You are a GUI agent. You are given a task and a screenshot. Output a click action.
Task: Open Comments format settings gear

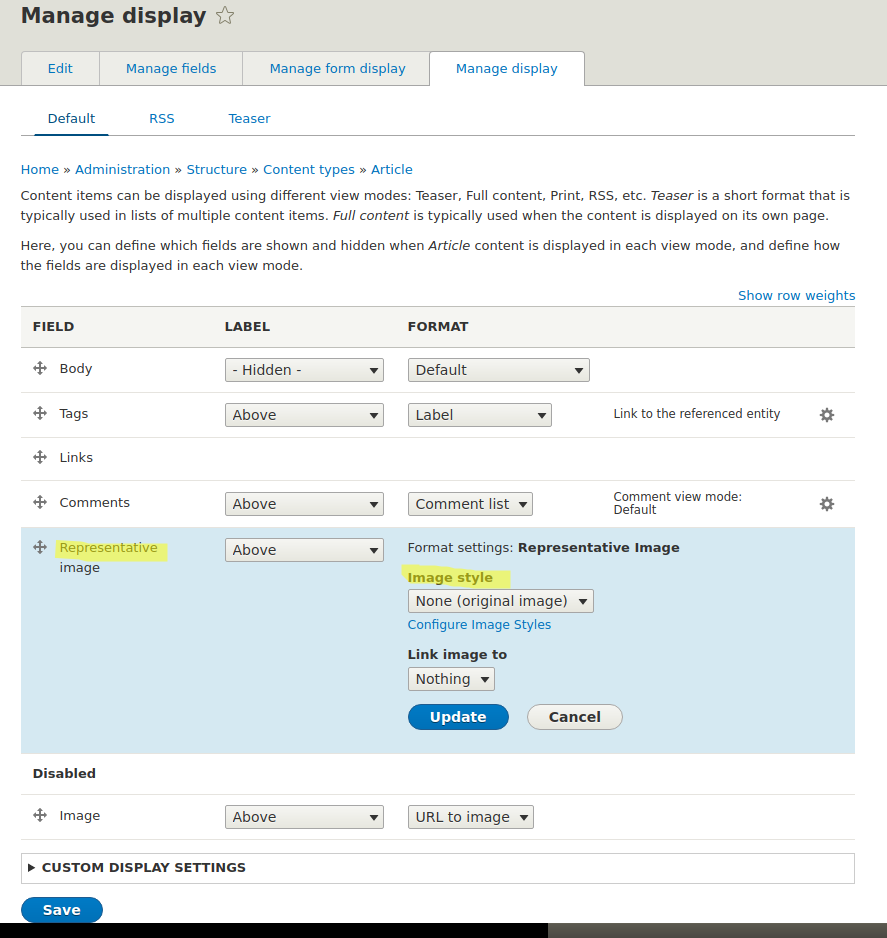point(827,504)
